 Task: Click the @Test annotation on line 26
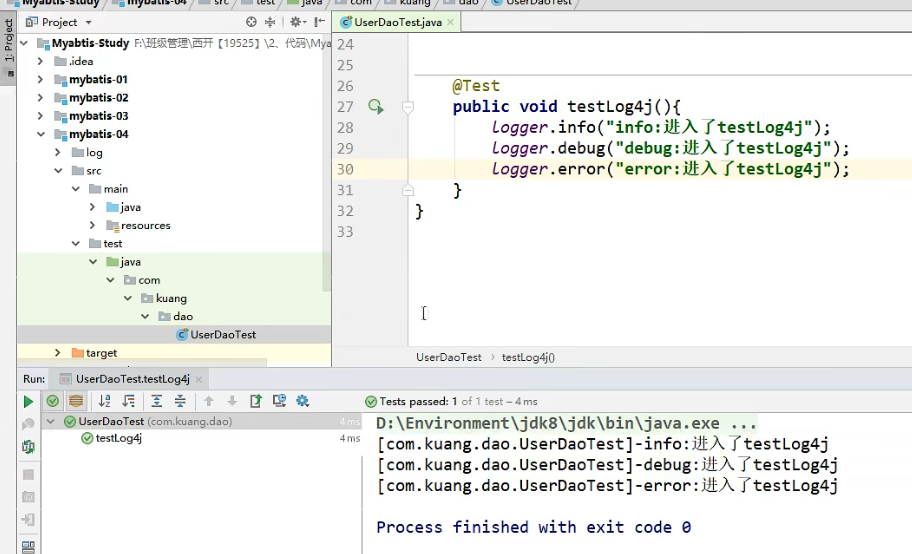pyautogui.click(x=476, y=86)
